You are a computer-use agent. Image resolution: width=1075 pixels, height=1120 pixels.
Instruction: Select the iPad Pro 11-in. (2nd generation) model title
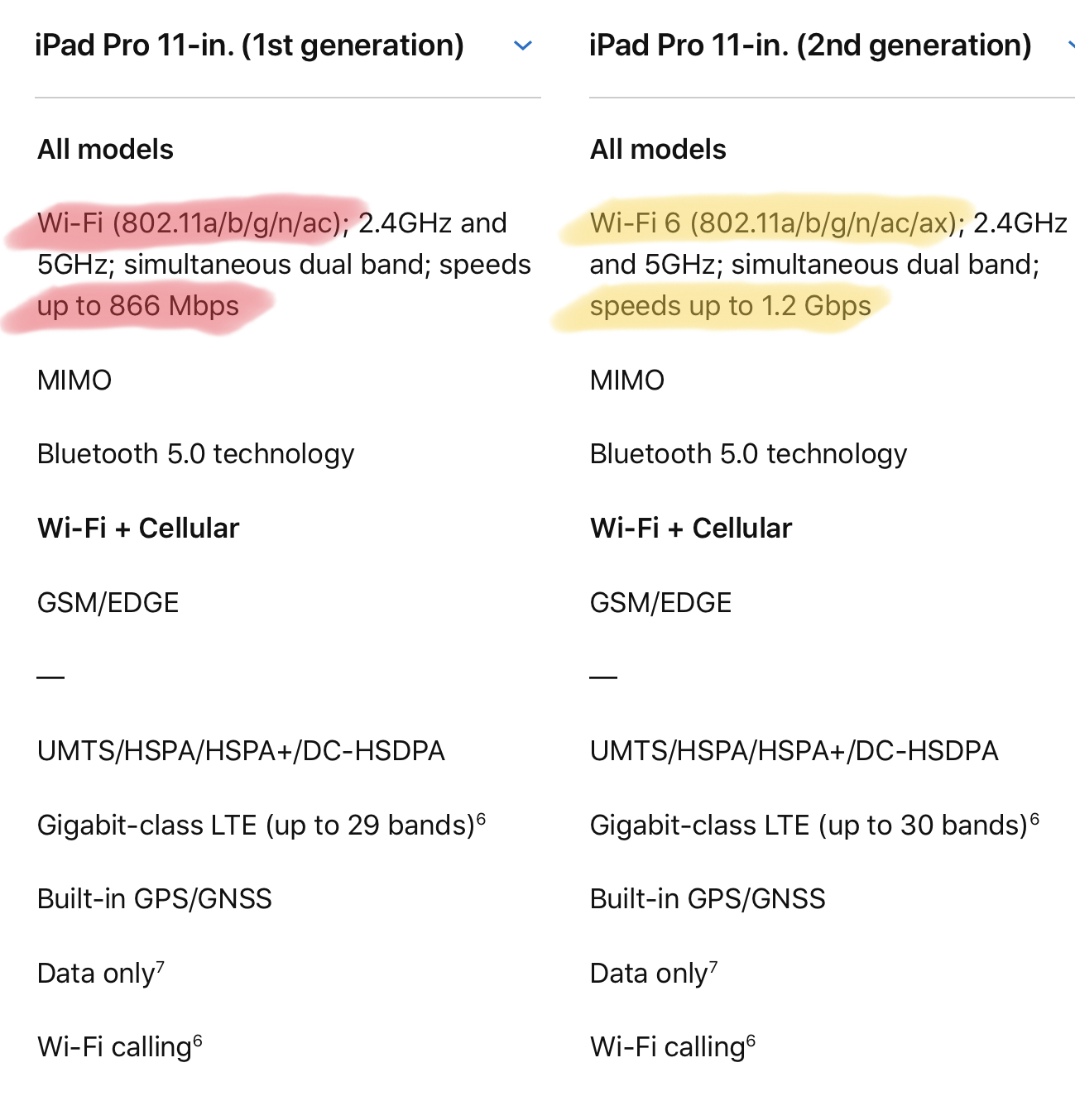[810, 45]
